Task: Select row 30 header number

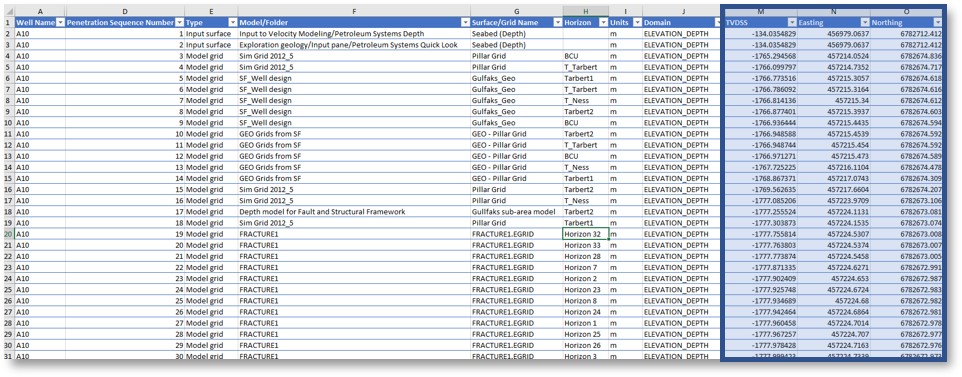Action: pyautogui.click(x=9, y=345)
